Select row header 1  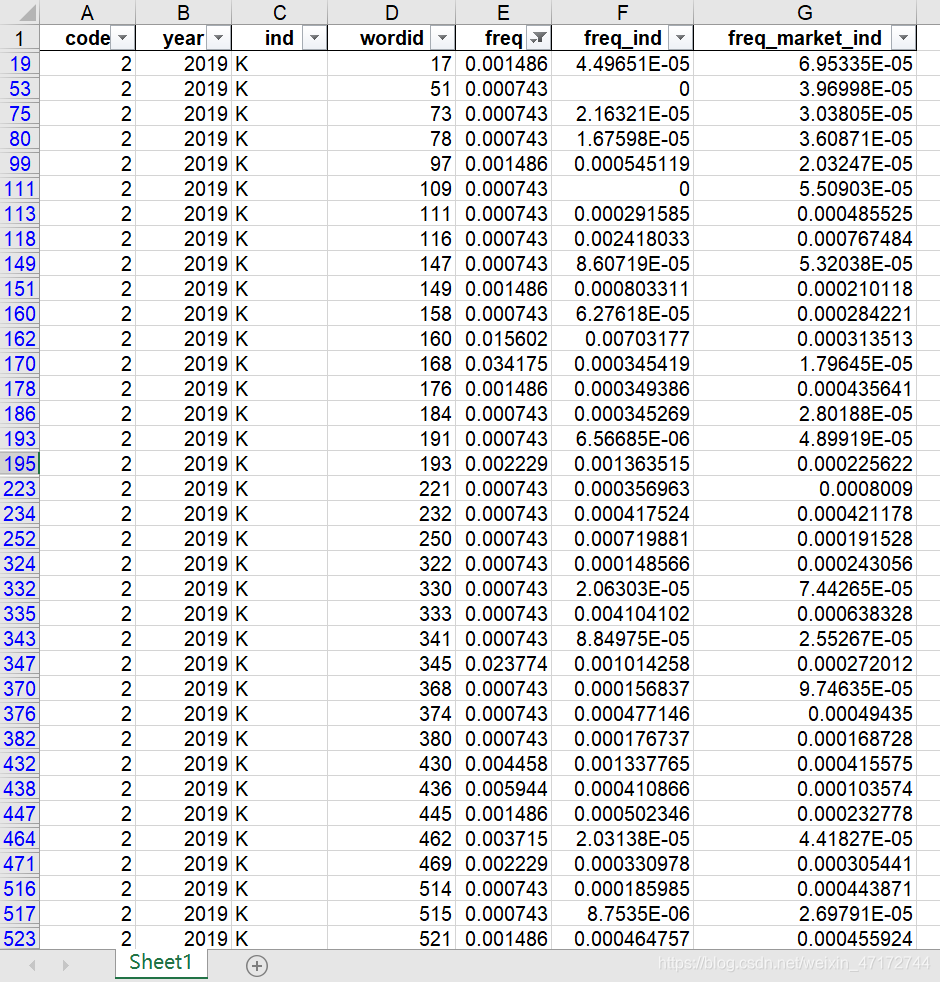[x=20, y=38]
